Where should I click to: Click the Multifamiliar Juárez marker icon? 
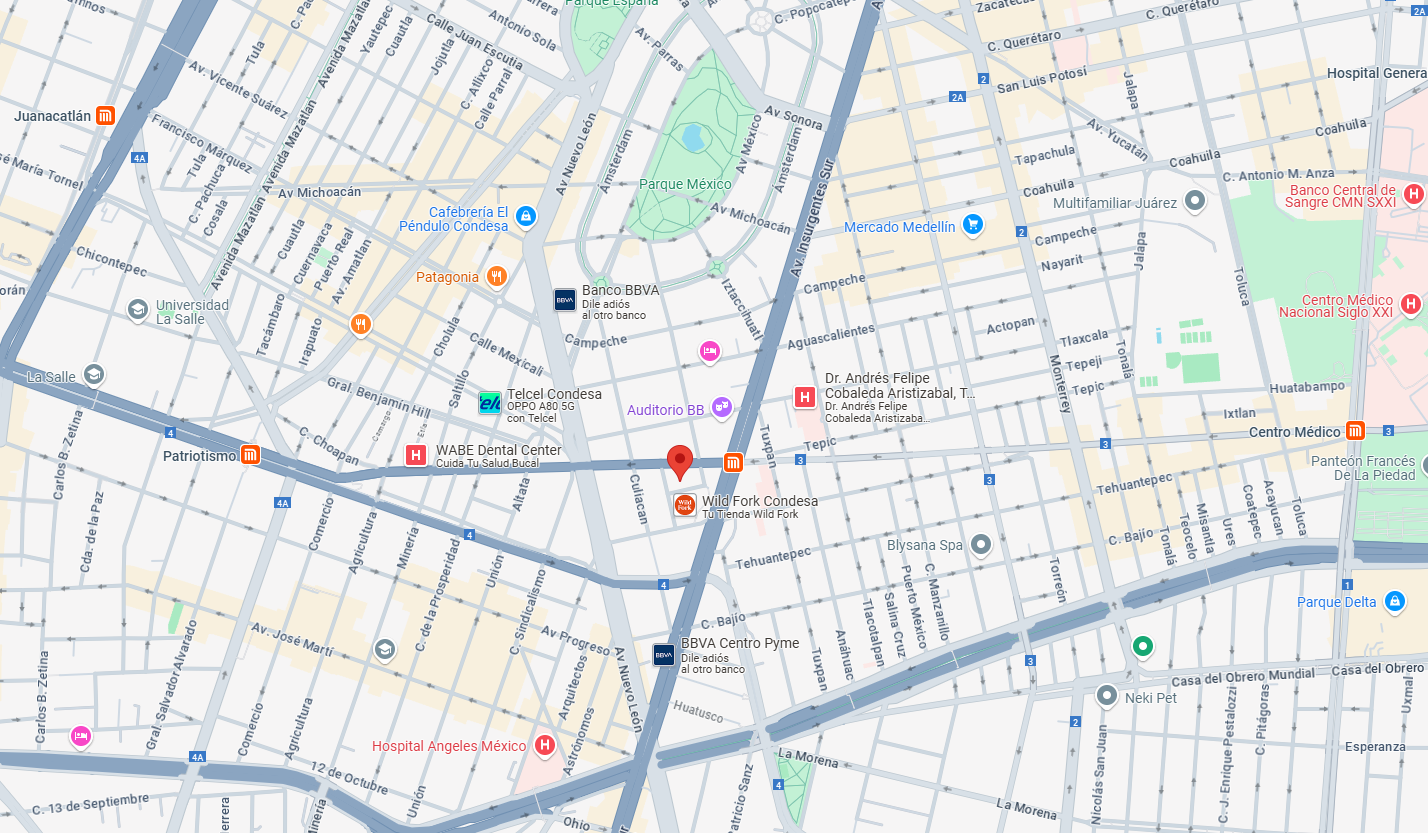[x=1194, y=201]
